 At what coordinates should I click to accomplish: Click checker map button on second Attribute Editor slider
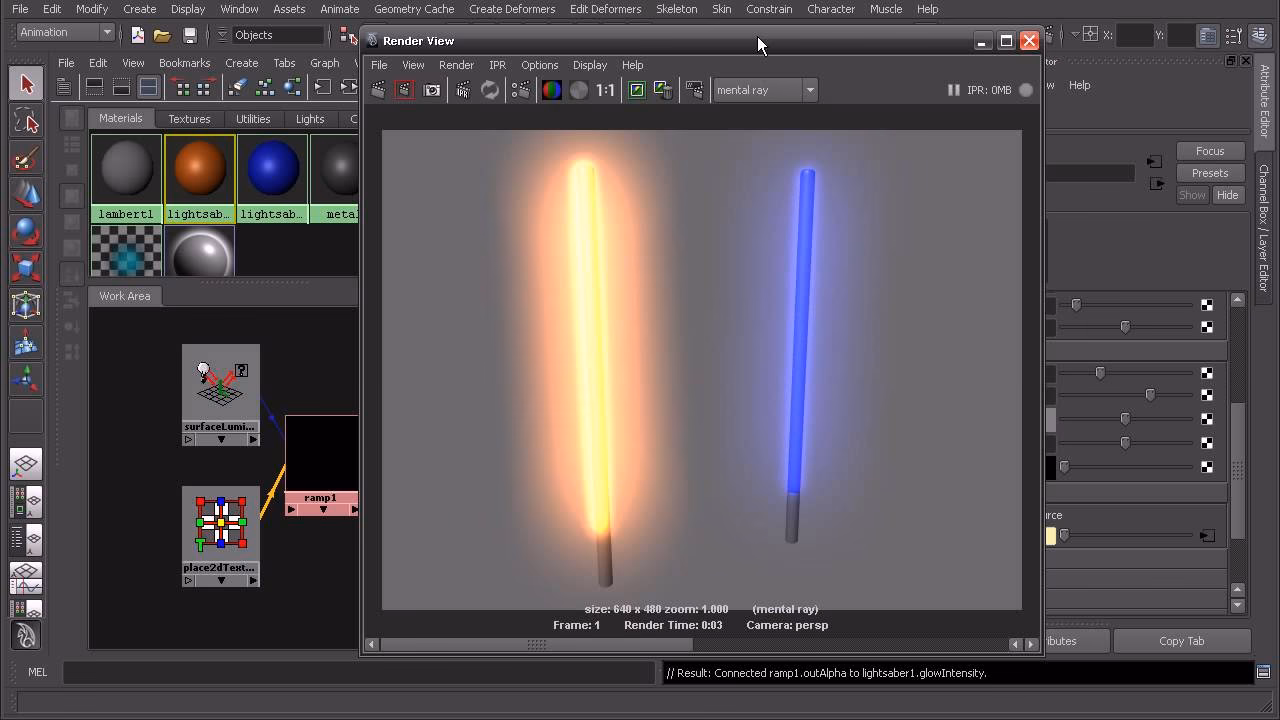pyautogui.click(x=1207, y=327)
